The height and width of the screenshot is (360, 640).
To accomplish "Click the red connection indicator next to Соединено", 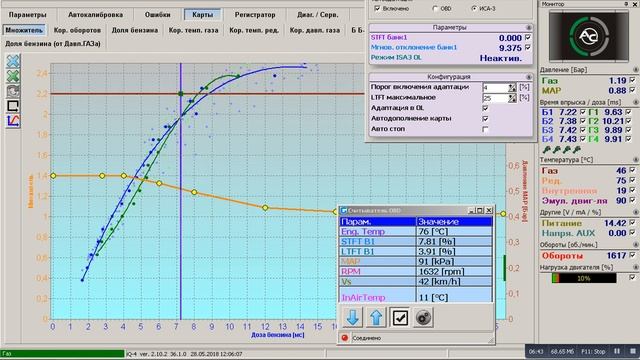I will pos(345,338).
